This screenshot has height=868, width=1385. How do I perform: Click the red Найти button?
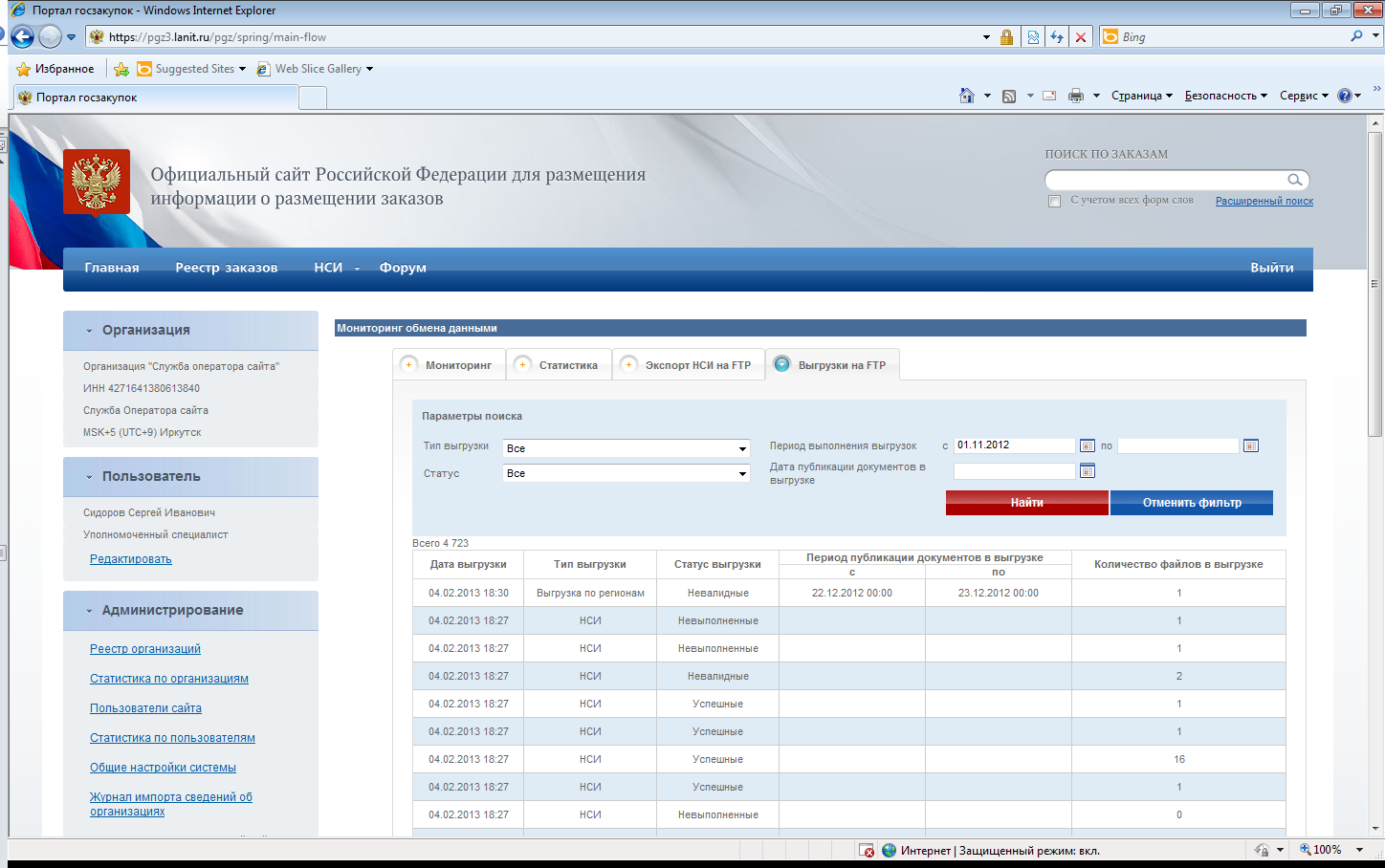pyautogui.click(x=1027, y=503)
